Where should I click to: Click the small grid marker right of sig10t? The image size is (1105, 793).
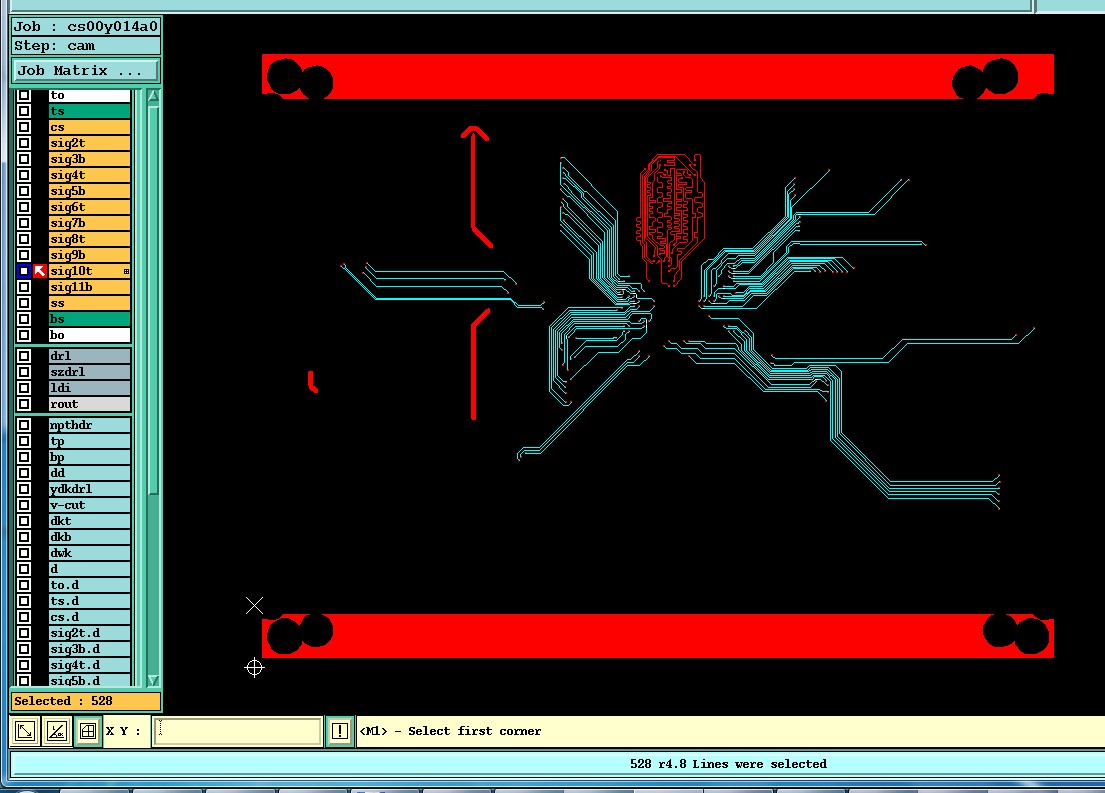point(126,271)
